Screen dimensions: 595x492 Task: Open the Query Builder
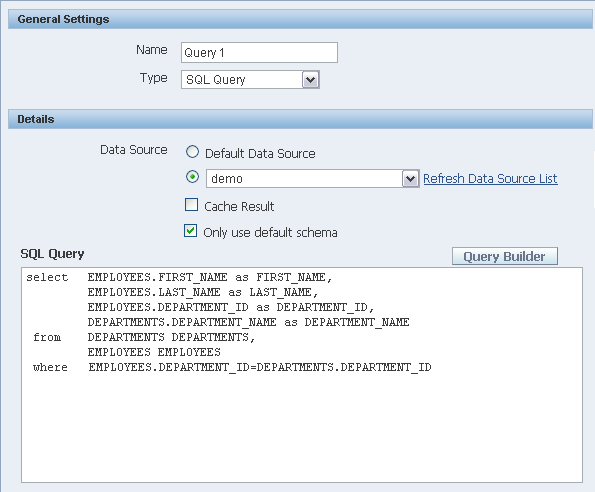(505, 256)
